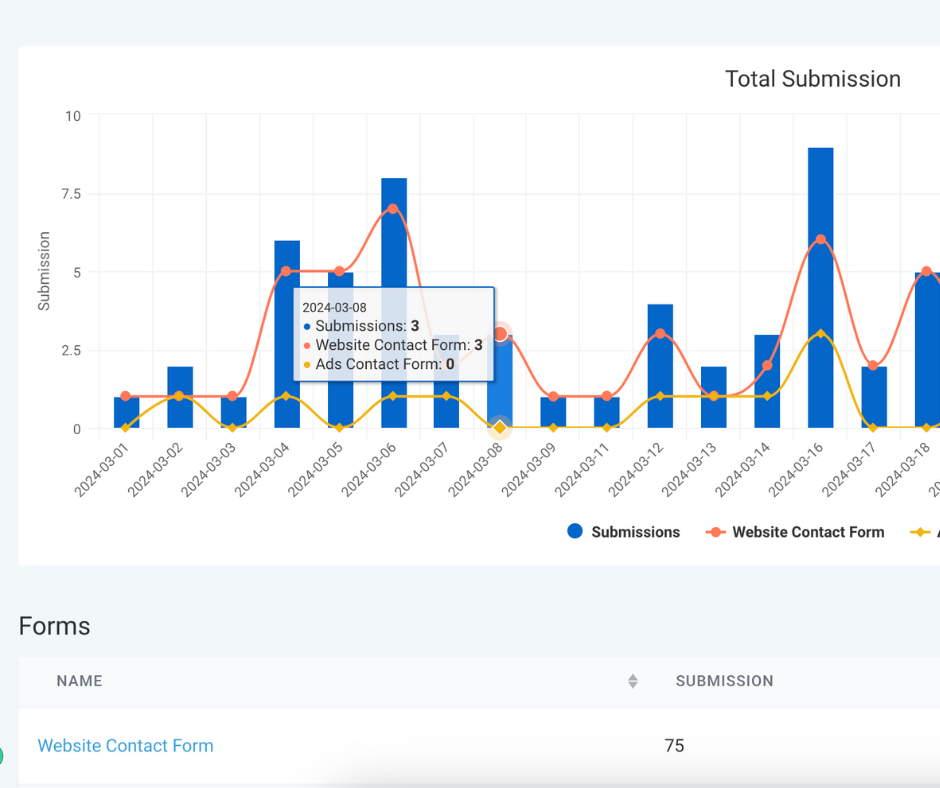Click the yellow diamond marker at 2024-03-04
The height and width of the screenshot is (788, 940).
[x=286, y=396]
